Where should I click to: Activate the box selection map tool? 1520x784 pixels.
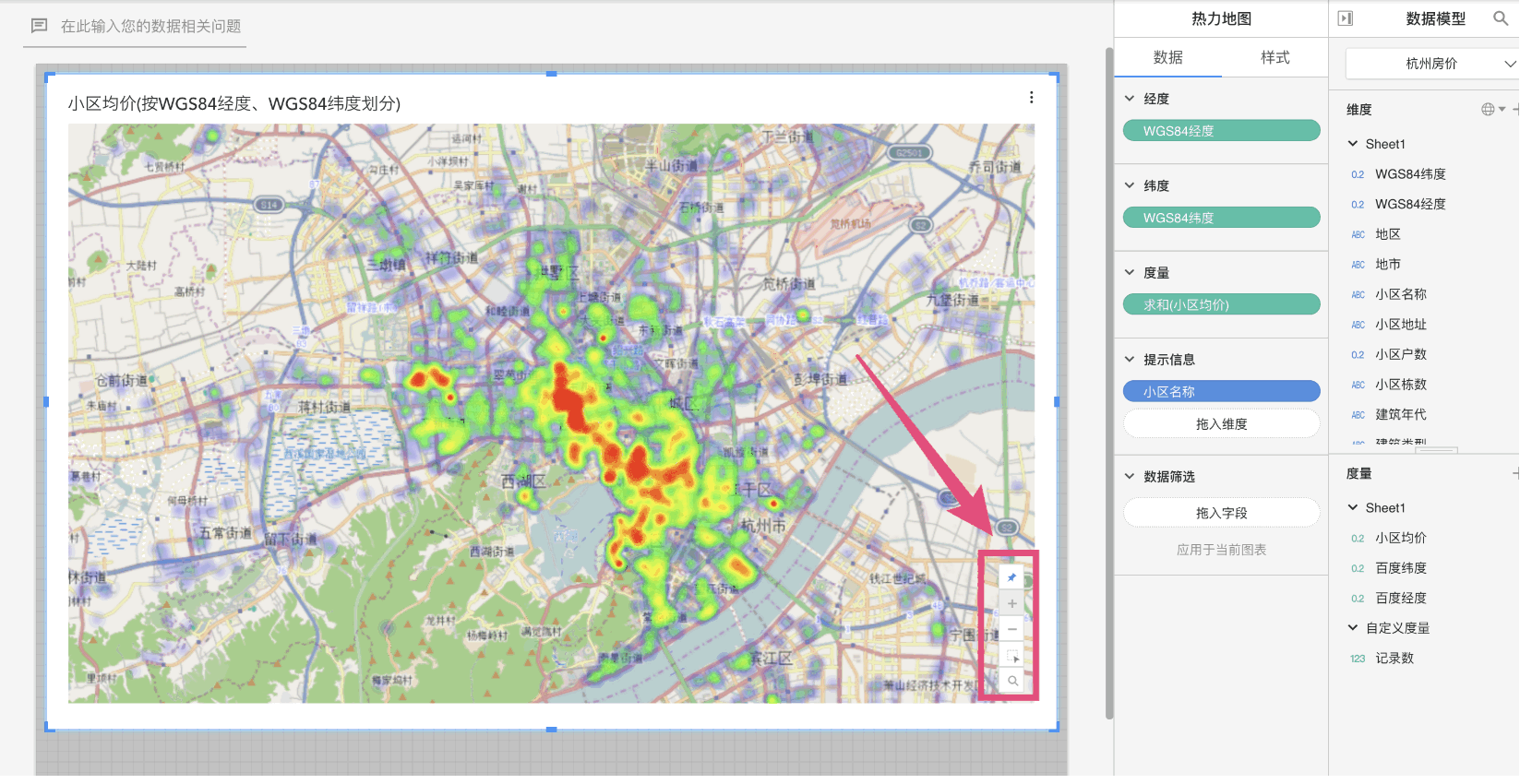1011,656
